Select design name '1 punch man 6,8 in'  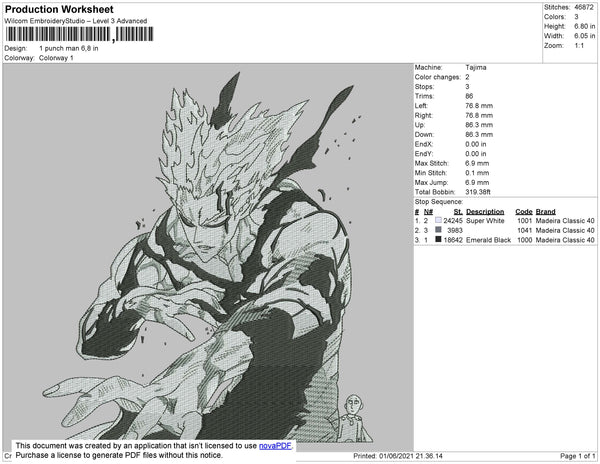tap(68, 49)
